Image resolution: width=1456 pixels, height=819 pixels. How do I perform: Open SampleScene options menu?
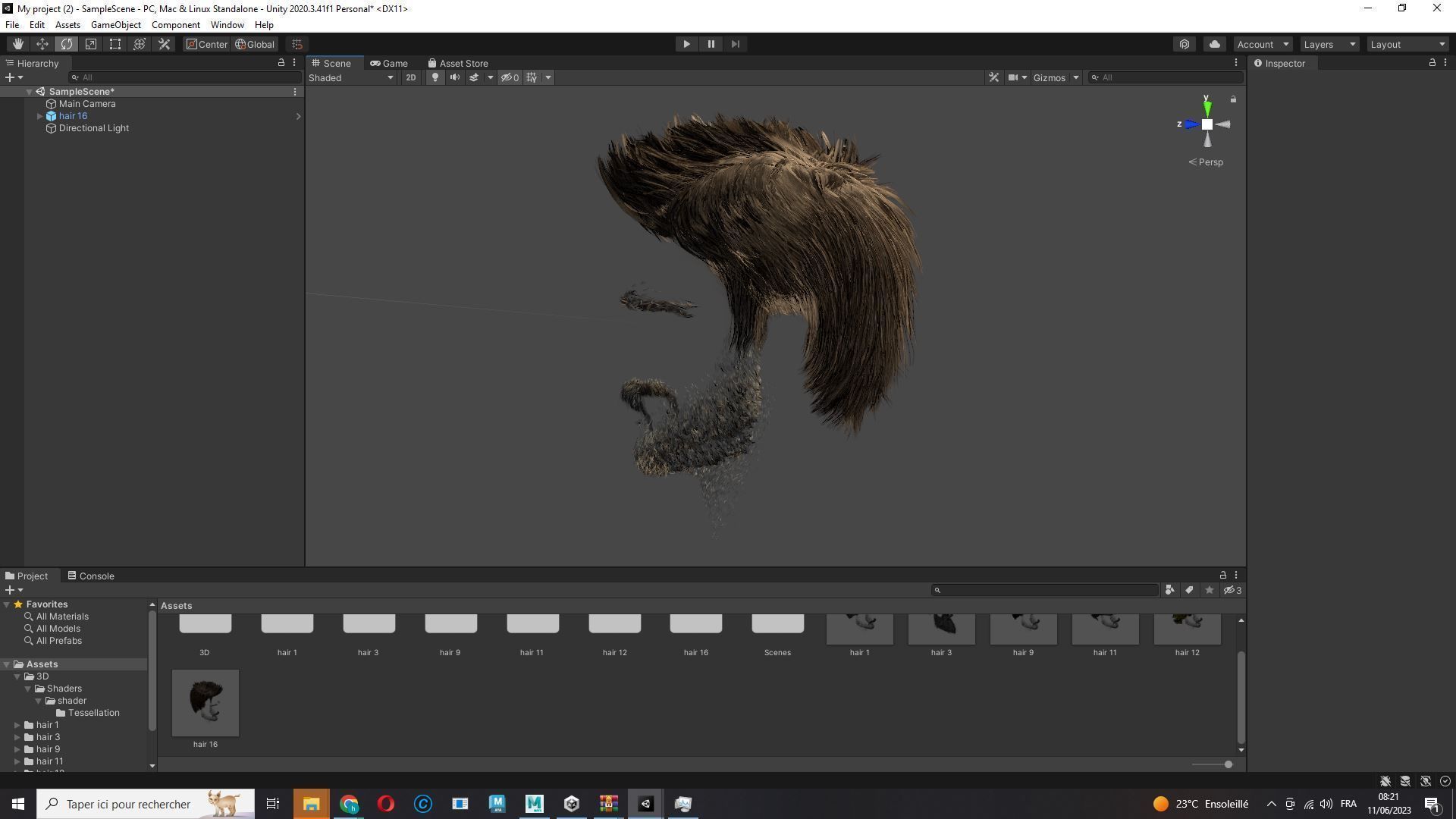295,92
